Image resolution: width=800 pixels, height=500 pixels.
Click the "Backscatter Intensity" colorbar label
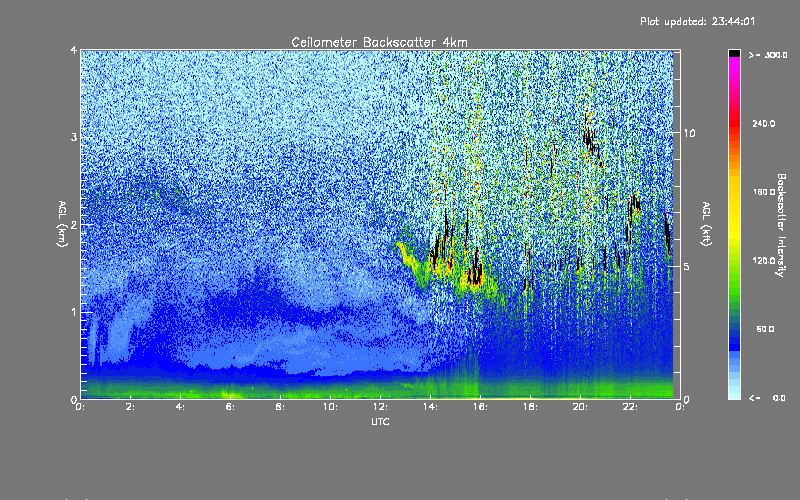[781, 225]
